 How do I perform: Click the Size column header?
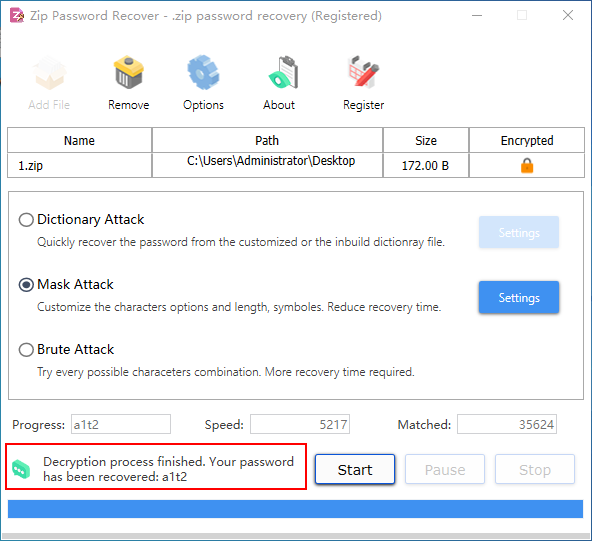point(426,140)
